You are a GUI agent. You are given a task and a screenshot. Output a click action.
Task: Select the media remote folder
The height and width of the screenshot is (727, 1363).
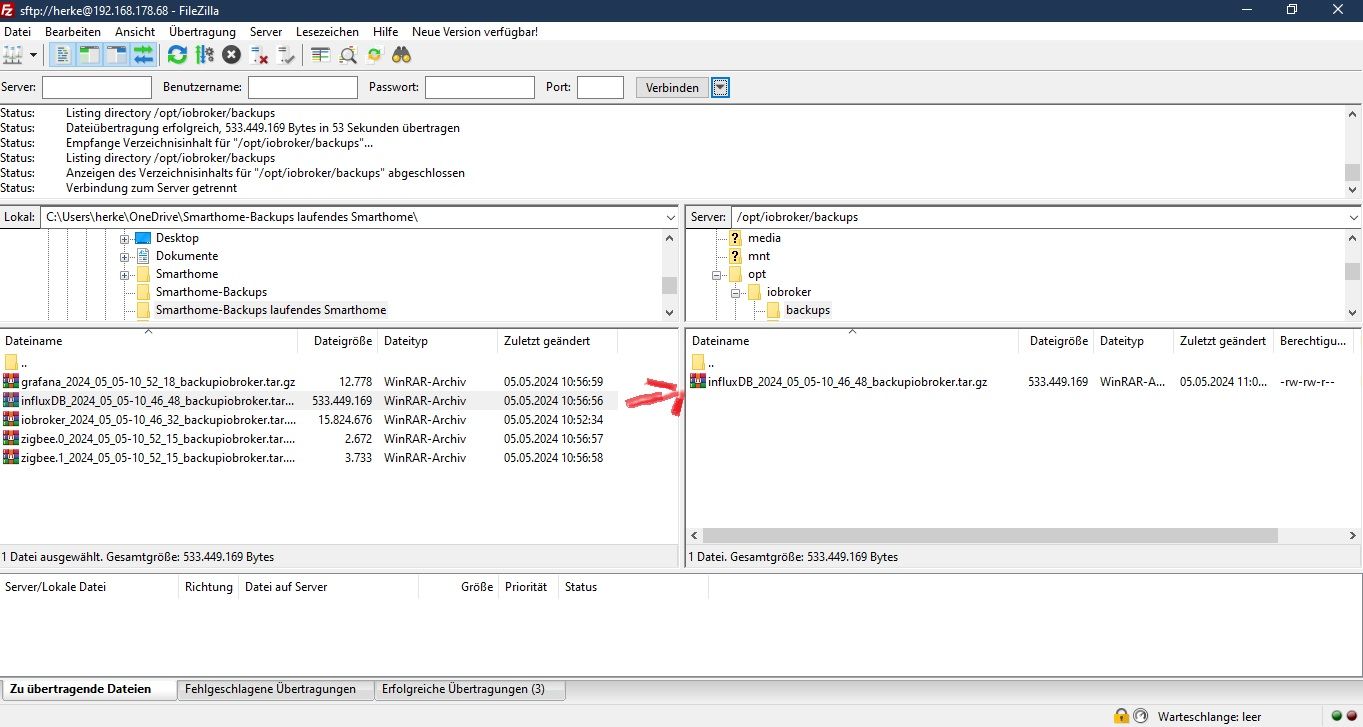(764, 238)
